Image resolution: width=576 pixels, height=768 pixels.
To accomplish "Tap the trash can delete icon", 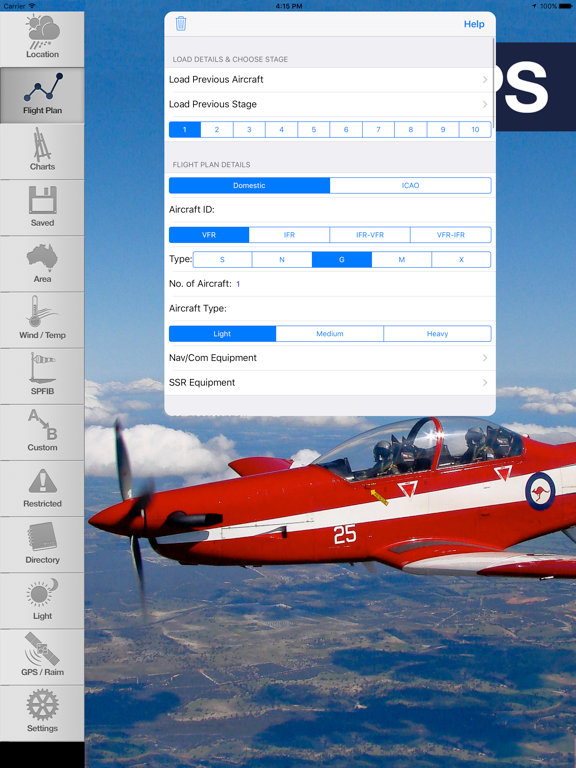I will 181,24.
